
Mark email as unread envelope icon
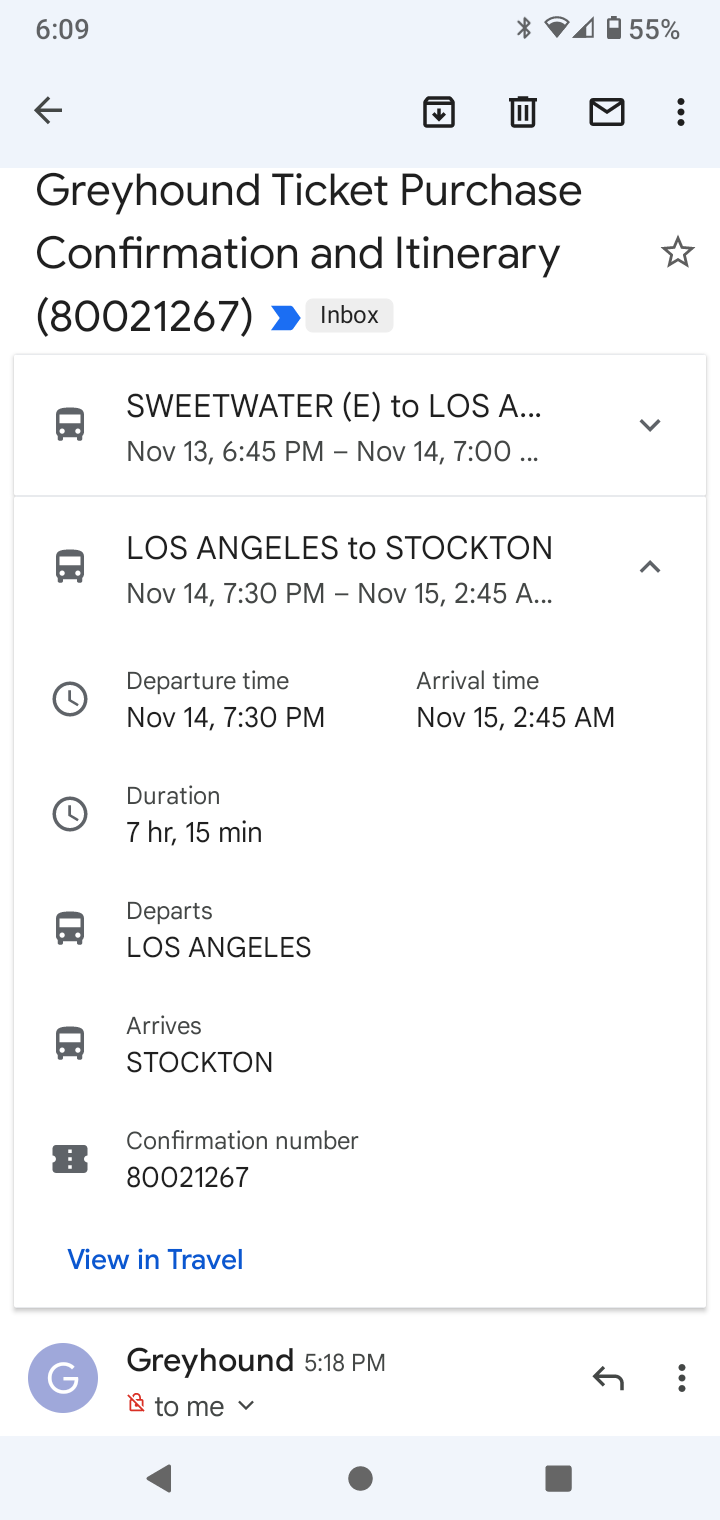click(606, 112)
